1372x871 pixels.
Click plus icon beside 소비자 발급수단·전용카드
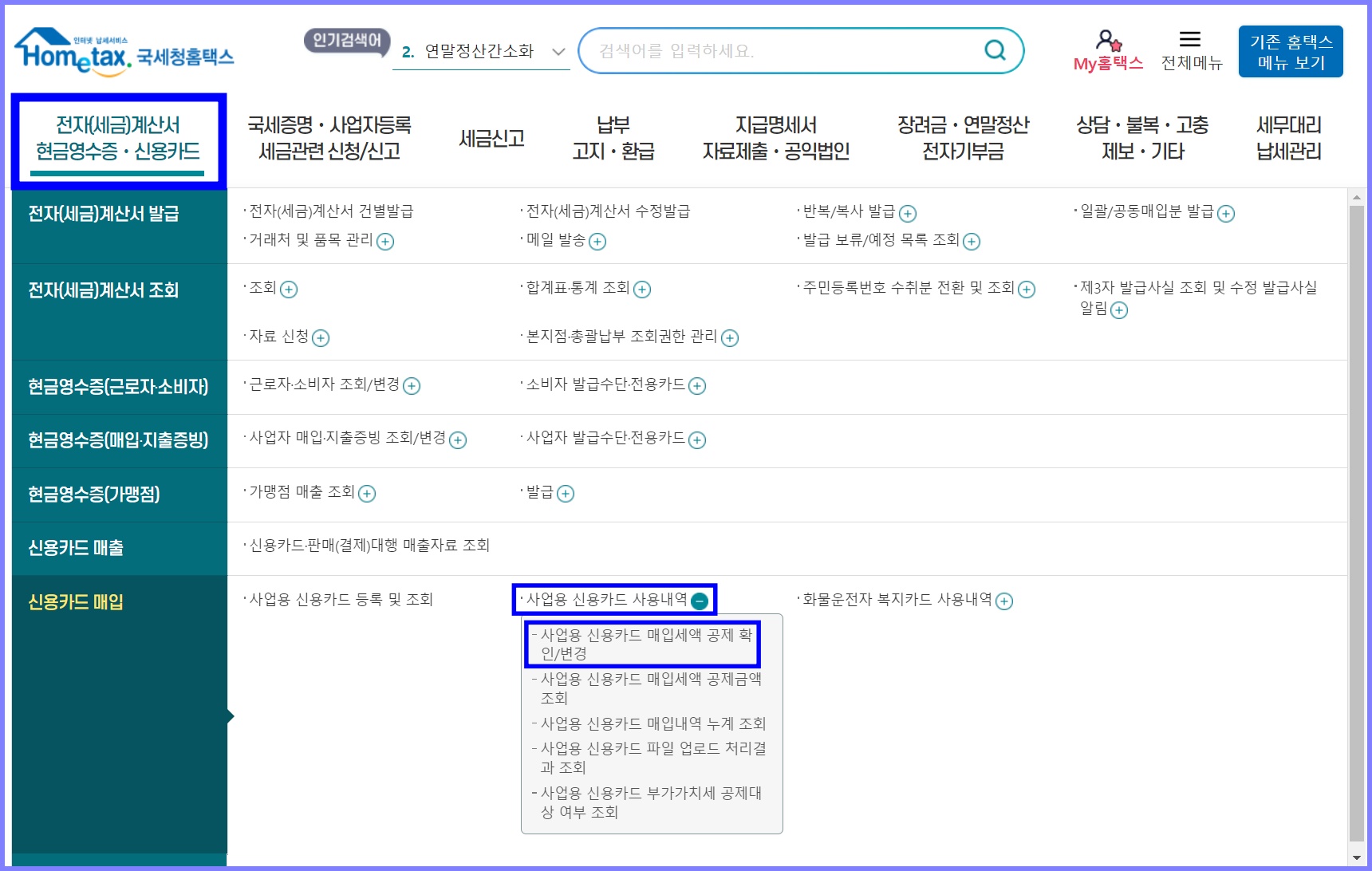[x=698, y=386]
